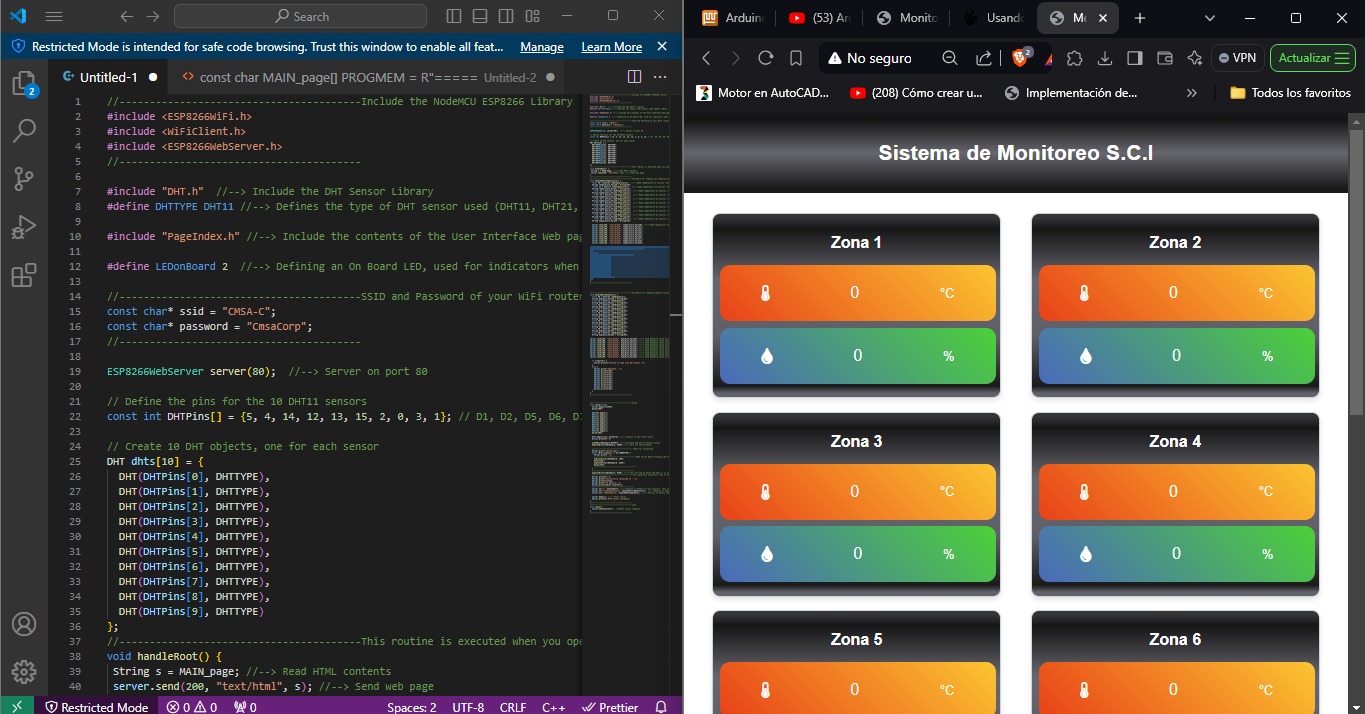Open the editor's more actions ellipsis menu
The image size is (1365, 714).
[x=659, y=76]
